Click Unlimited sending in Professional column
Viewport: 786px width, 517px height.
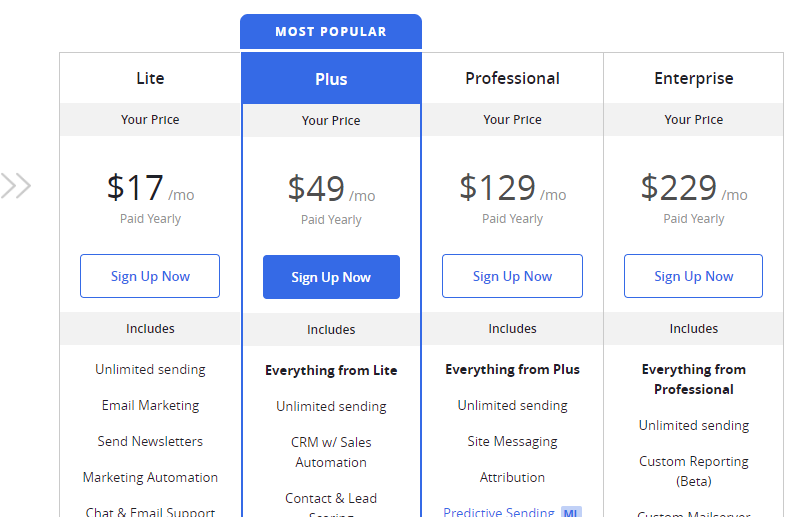point(512,405)
